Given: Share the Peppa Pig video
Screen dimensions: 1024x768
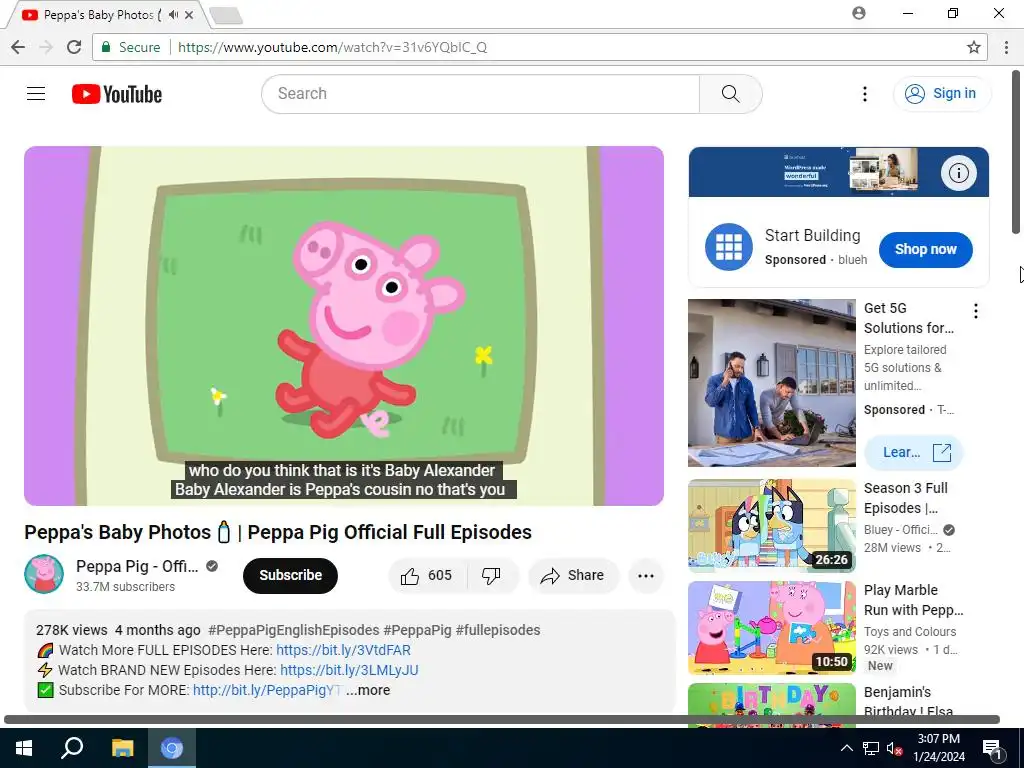Looking at the screenshot, I should [x=573, y=575].
